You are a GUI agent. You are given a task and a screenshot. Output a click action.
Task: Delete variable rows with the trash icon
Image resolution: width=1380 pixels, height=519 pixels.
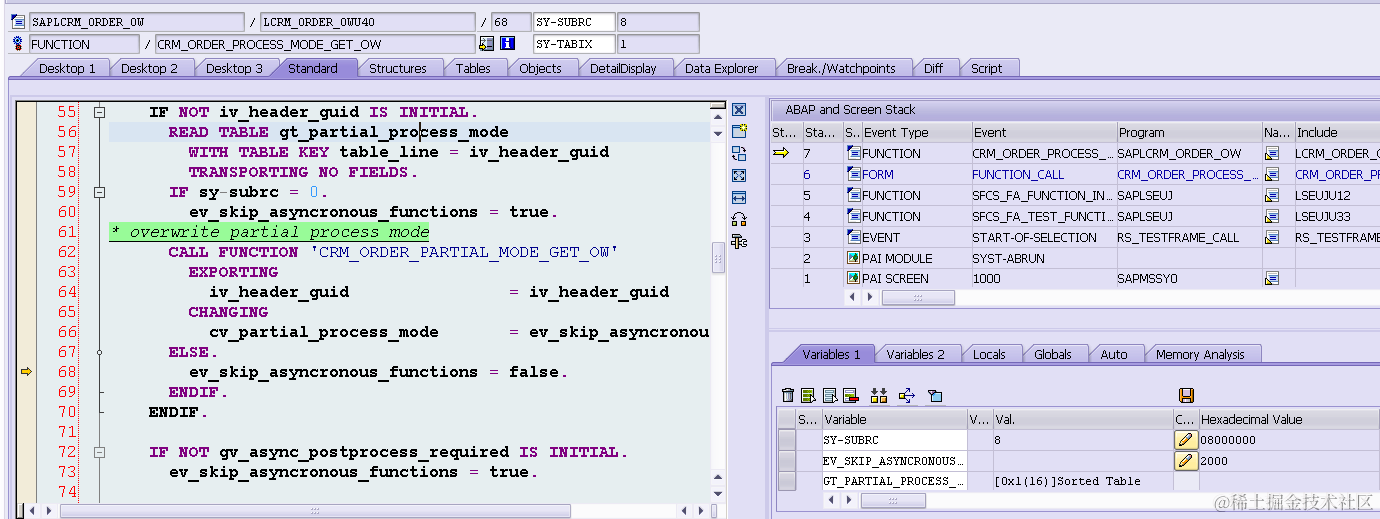pos(788,395)
